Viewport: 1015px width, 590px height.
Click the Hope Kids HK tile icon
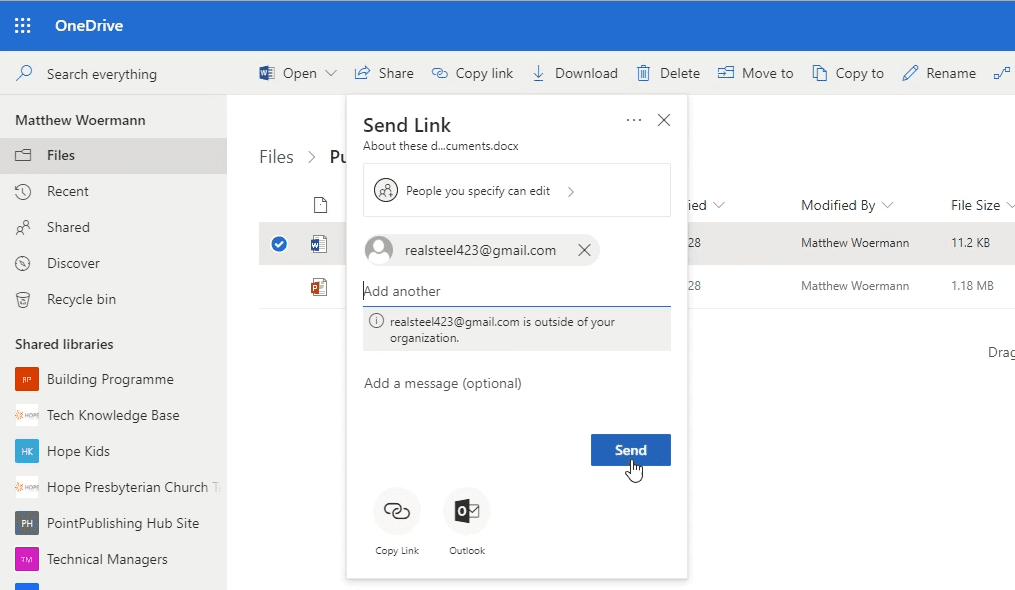click(27, 451)
